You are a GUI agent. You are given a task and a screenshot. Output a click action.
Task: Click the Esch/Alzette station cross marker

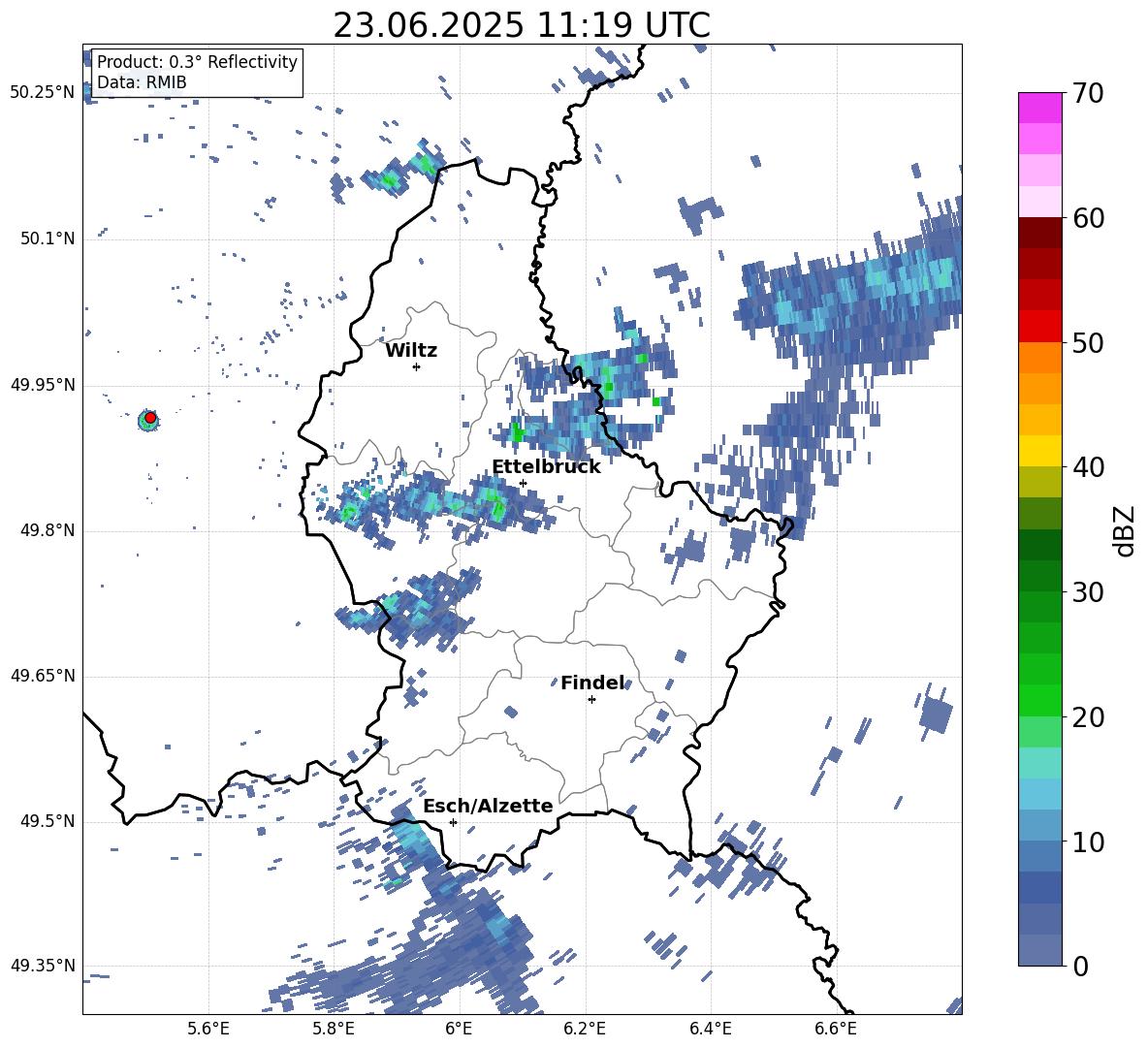[x=453, y=822]
